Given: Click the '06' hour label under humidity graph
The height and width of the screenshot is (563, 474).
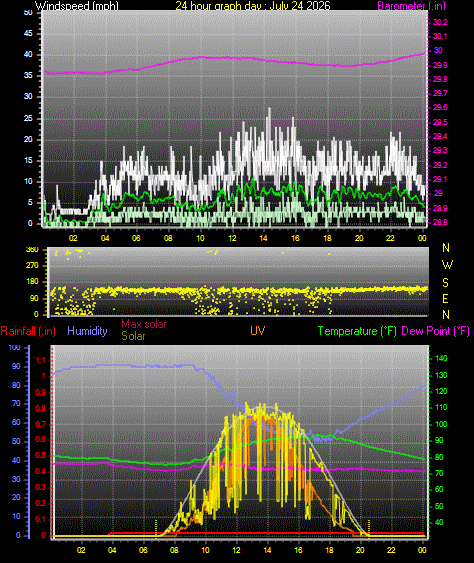Looking at the screenshot, I should (143, 550).
